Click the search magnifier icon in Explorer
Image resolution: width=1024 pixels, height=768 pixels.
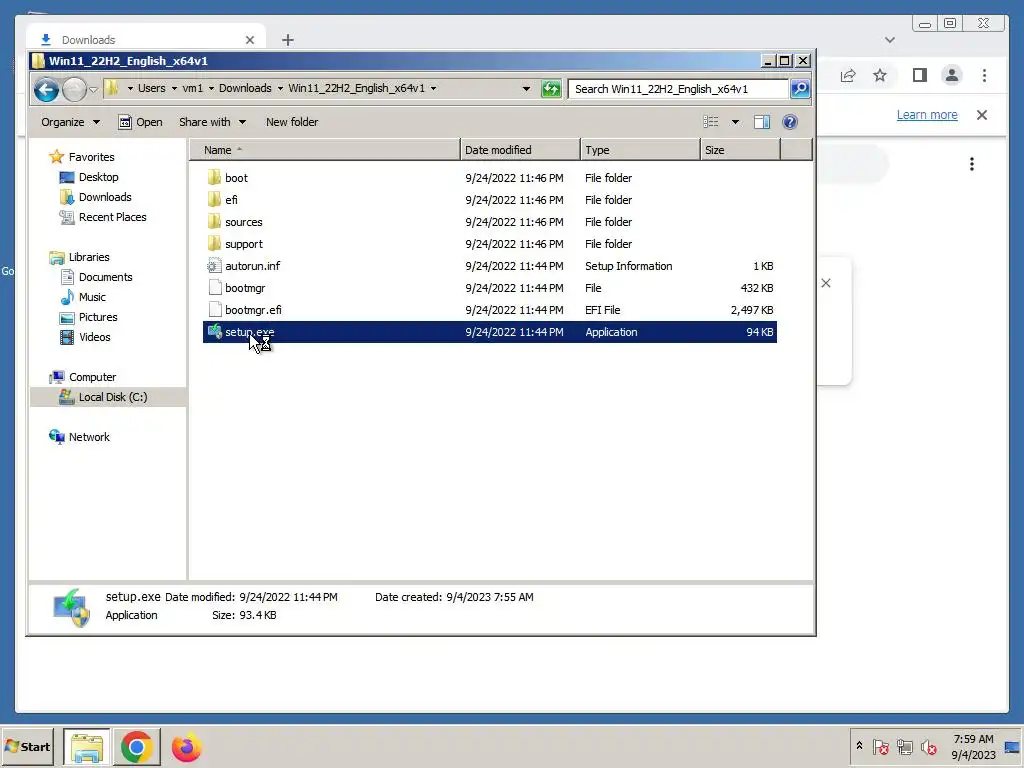pos(800,89)
